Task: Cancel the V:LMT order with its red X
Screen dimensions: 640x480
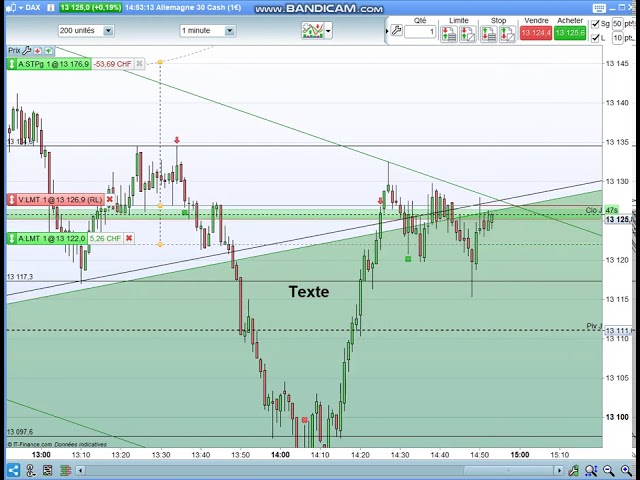Action: (109, 200)
